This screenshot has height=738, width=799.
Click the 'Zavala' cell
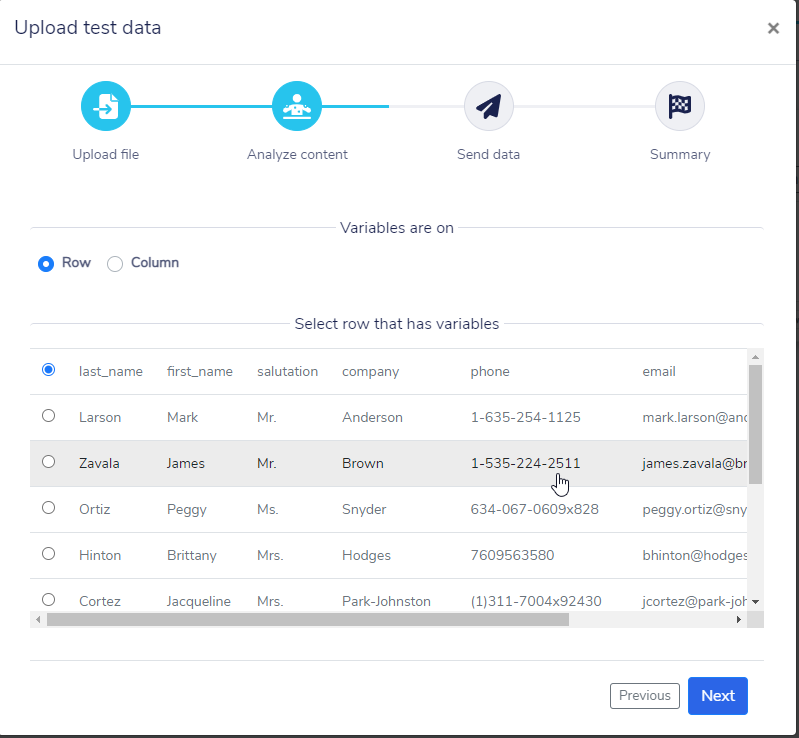99,463
